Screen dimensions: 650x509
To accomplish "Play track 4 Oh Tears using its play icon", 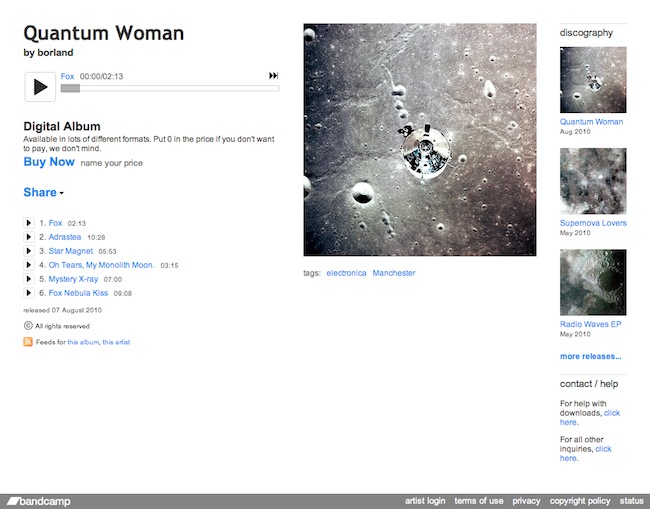I will [x=29, y=265].
